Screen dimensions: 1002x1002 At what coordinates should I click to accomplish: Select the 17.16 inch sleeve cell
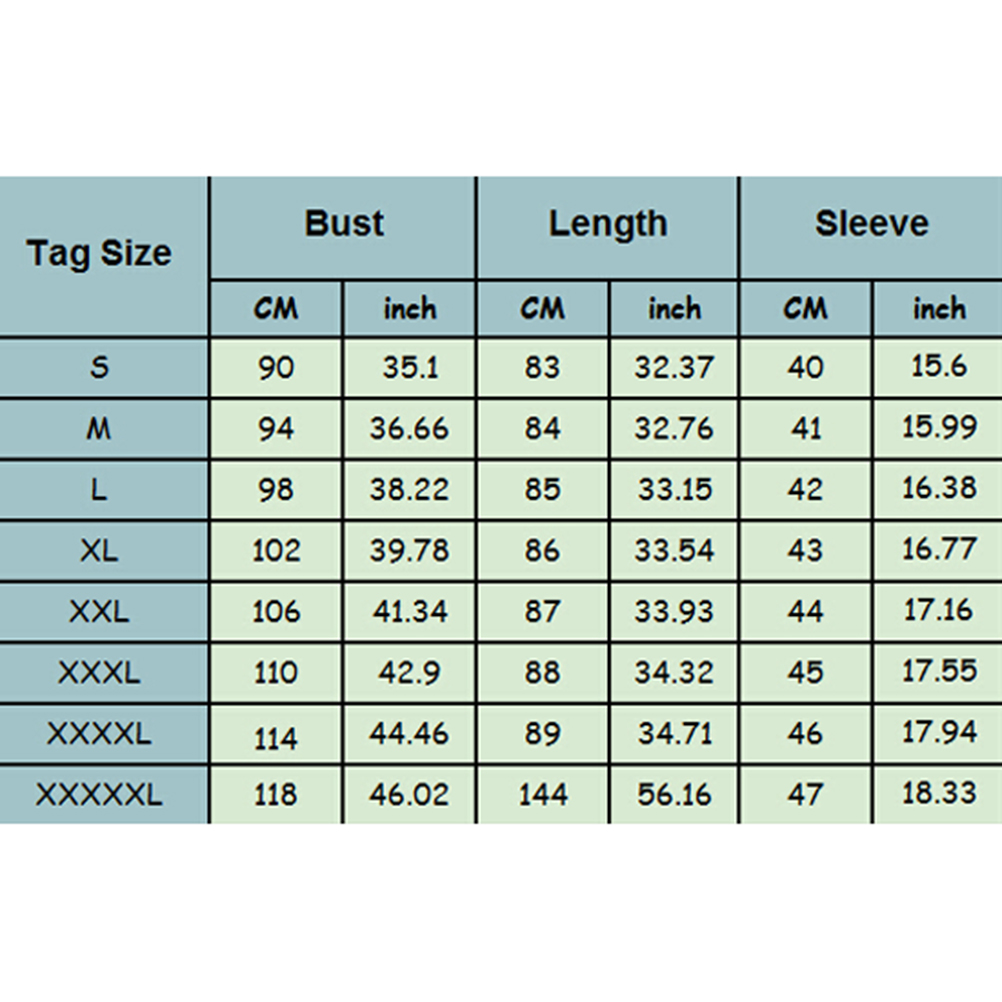pos(938,611)
